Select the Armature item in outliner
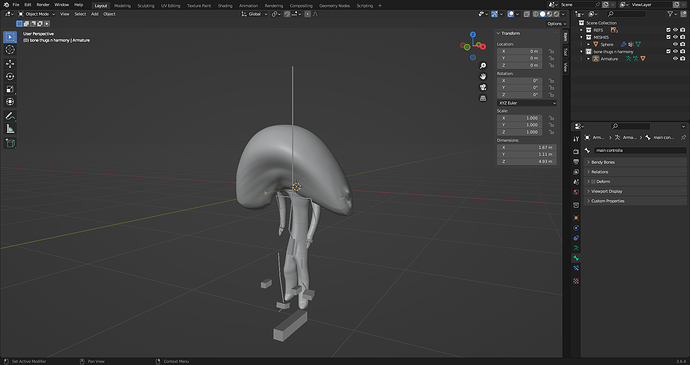This screenshot has width=690, height=365. 609,59
